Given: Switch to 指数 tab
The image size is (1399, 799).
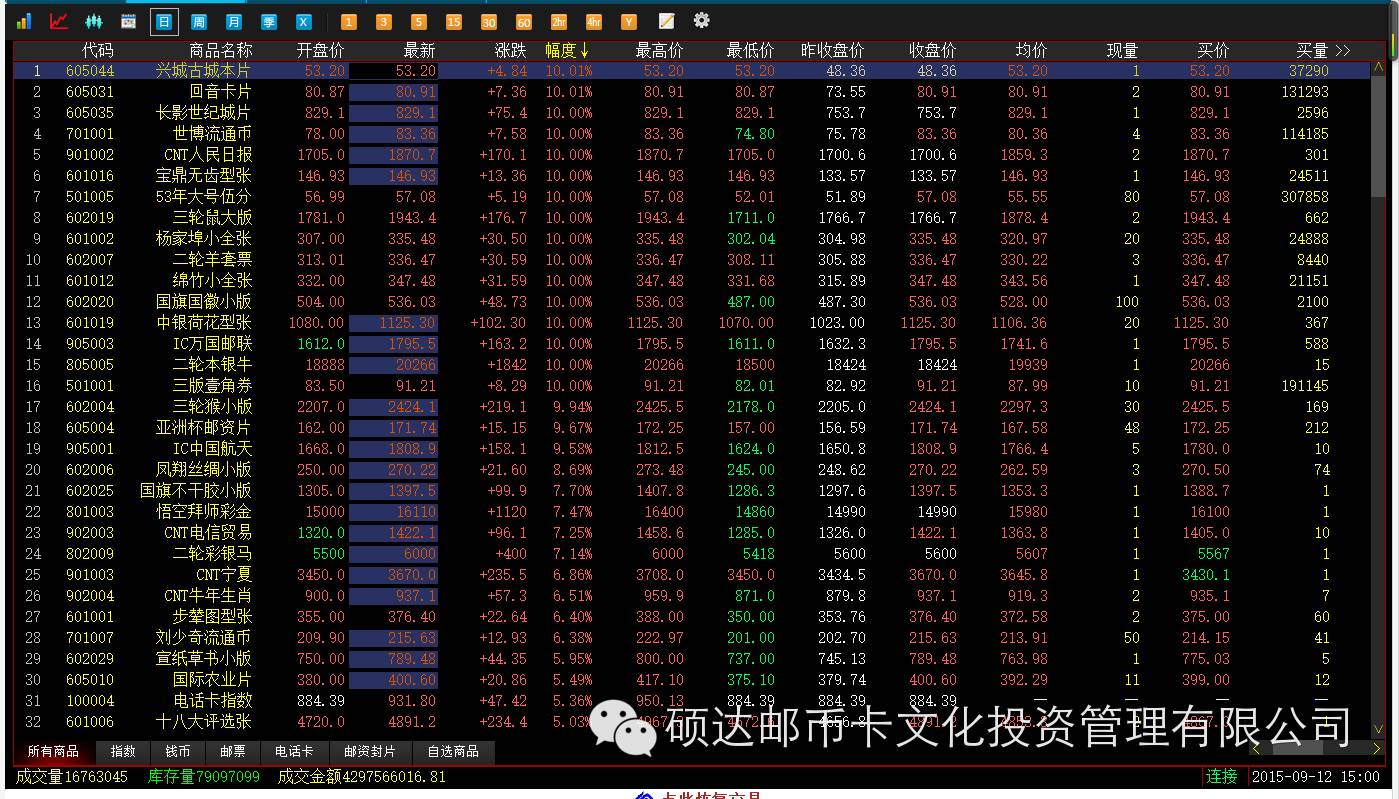Looking at the screenshot, I should 123,752.
